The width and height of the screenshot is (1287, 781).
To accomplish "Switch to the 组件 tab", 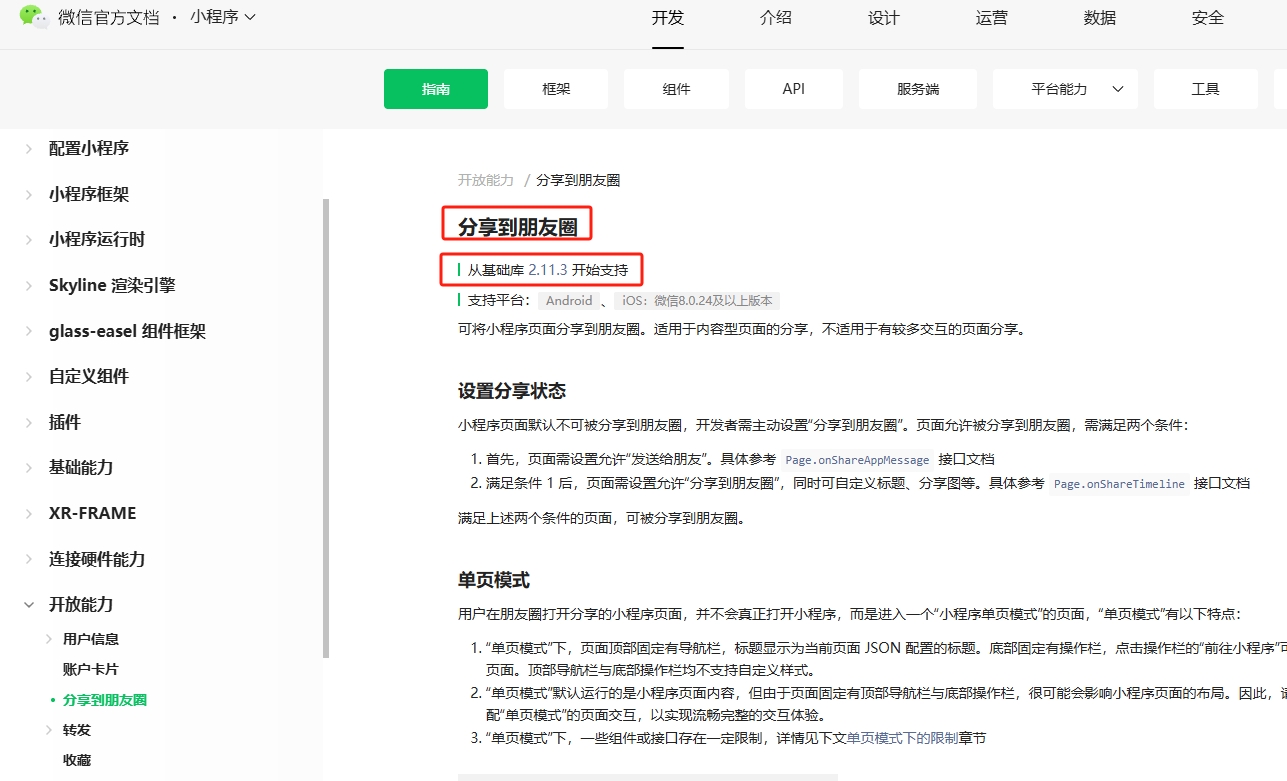I will pyautogui.click(x=676, y=88).
